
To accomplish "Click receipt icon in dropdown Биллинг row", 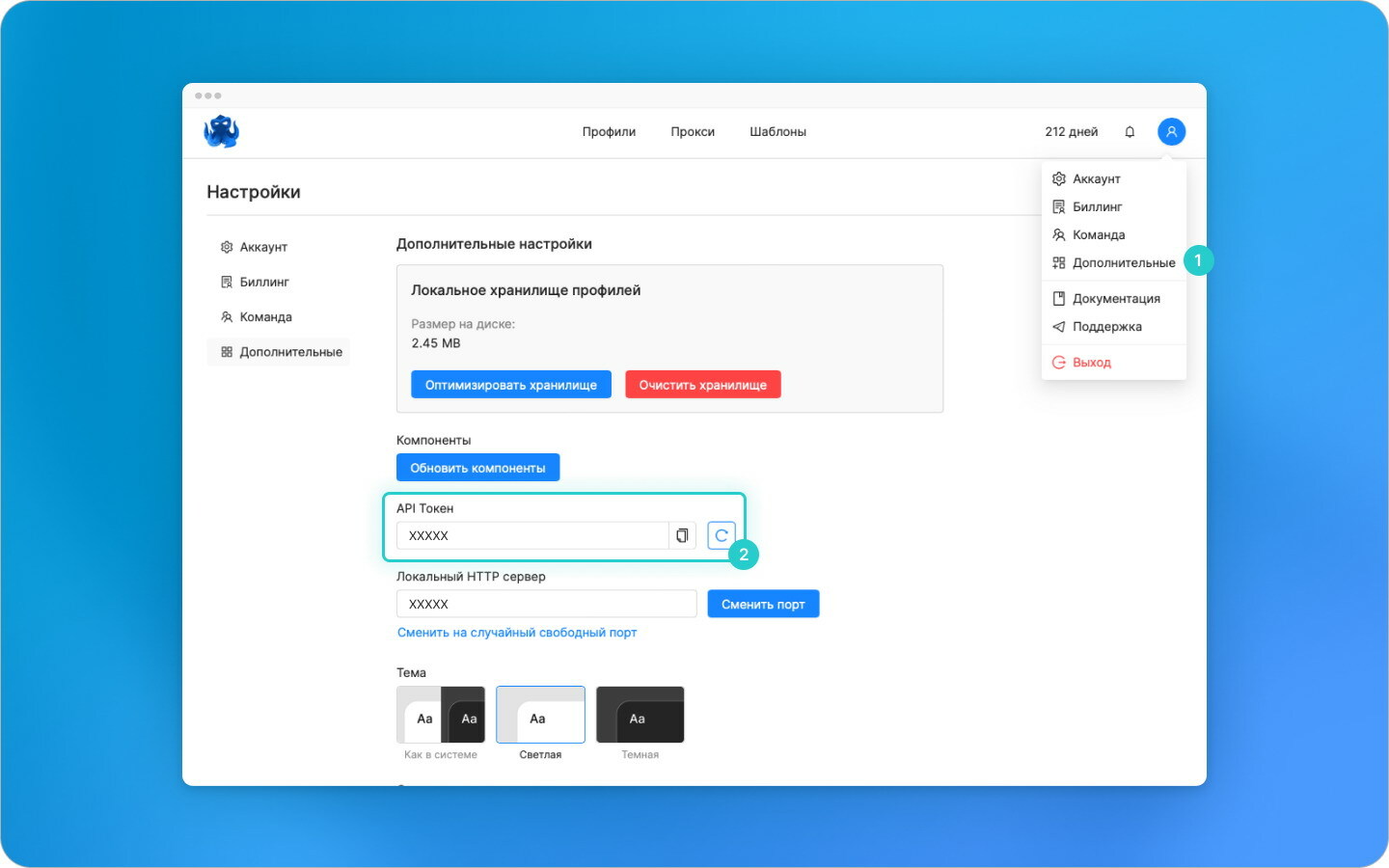I will point(1059,206).
